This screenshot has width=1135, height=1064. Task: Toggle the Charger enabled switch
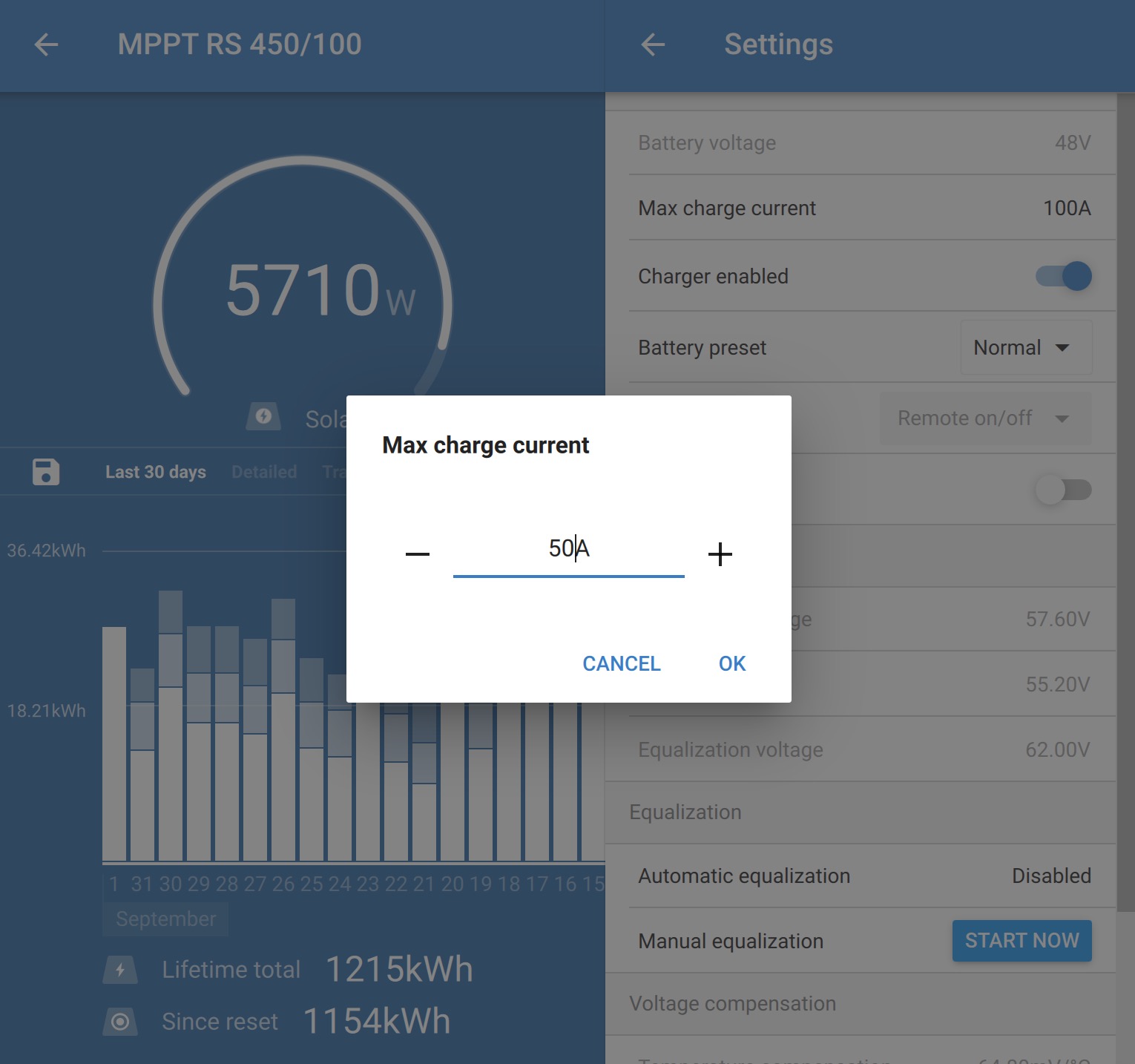pyautogui.click(x=1063, y=276)
